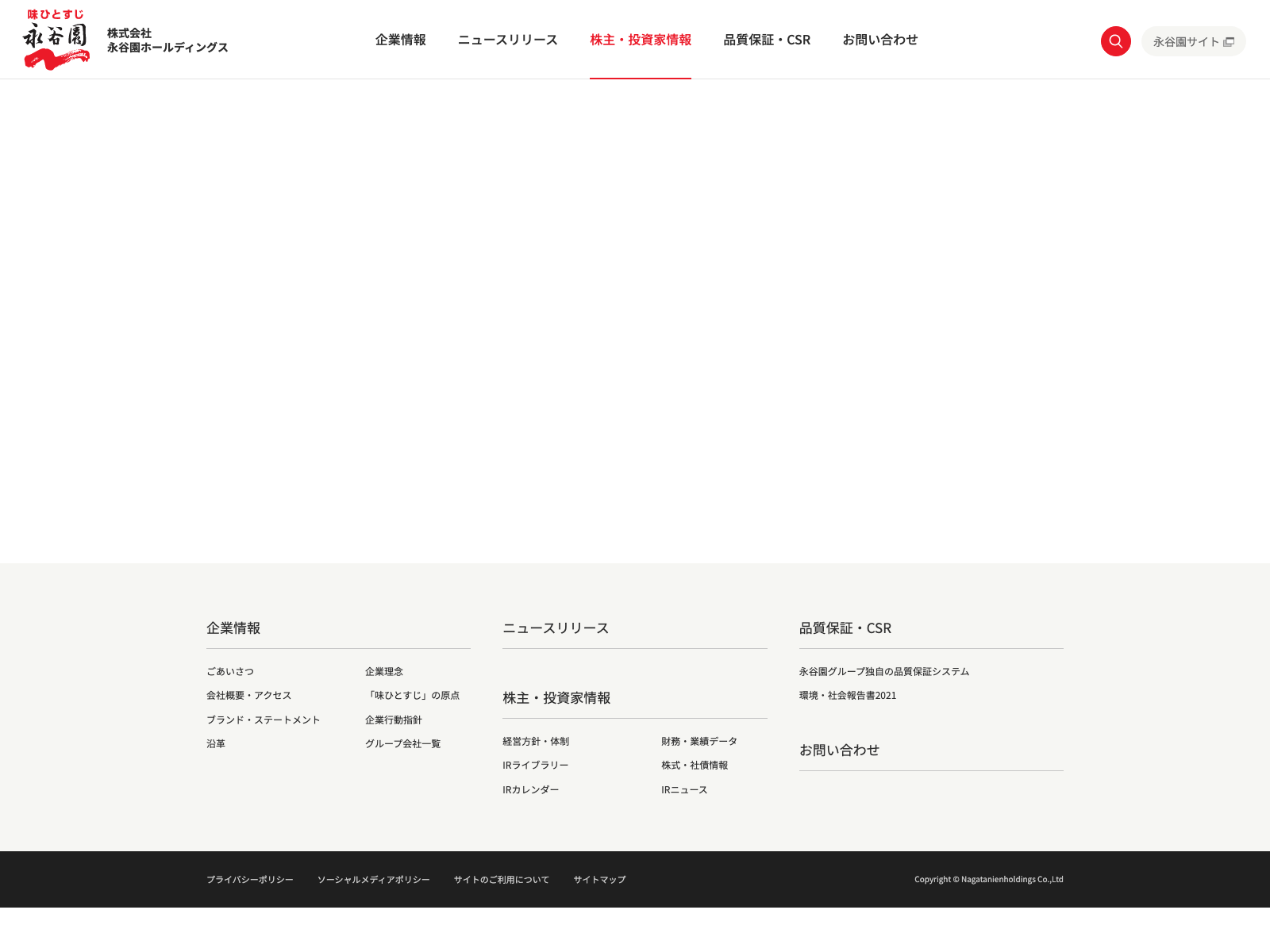Open 会社概要・アクセス footer link
Screen dimensions: 1270x952
248,695
